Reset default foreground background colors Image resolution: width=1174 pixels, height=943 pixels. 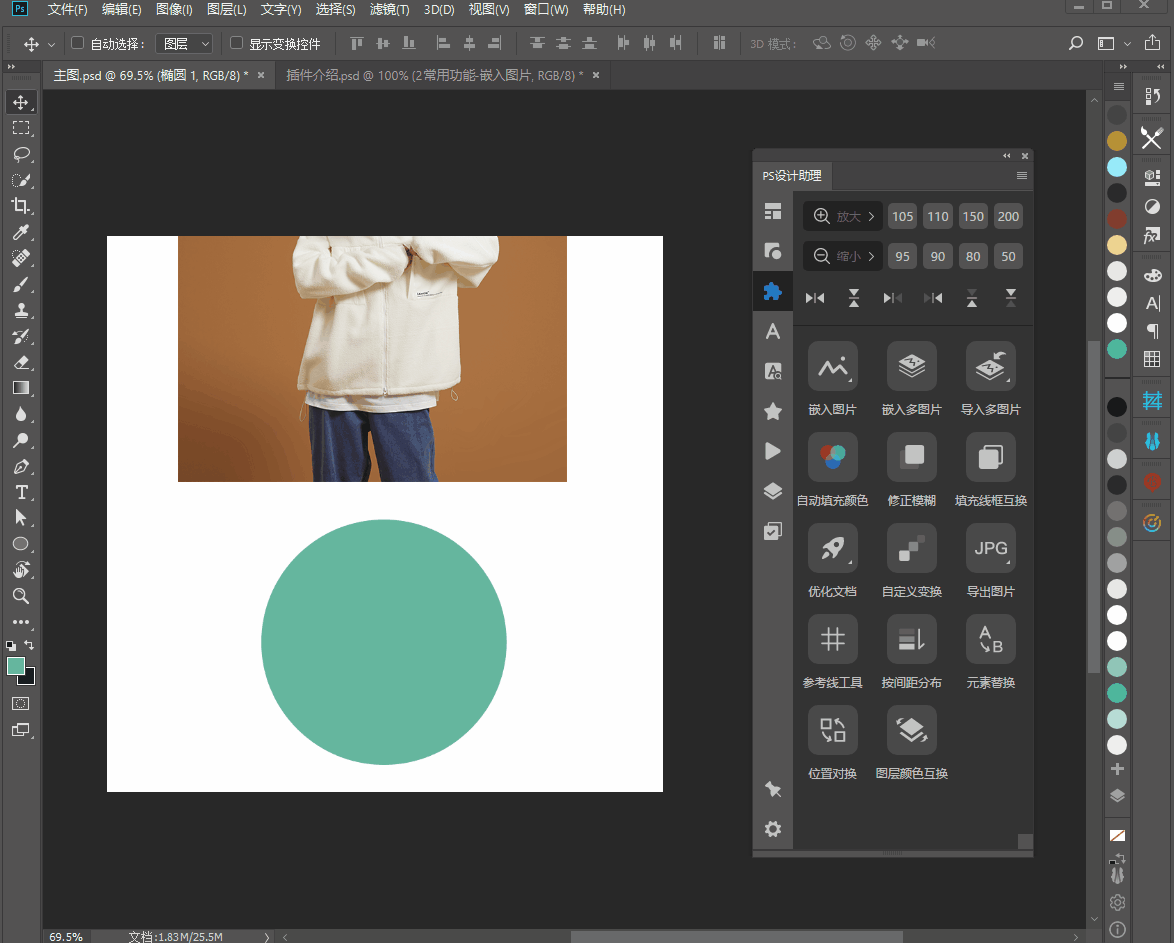point(10,646)
